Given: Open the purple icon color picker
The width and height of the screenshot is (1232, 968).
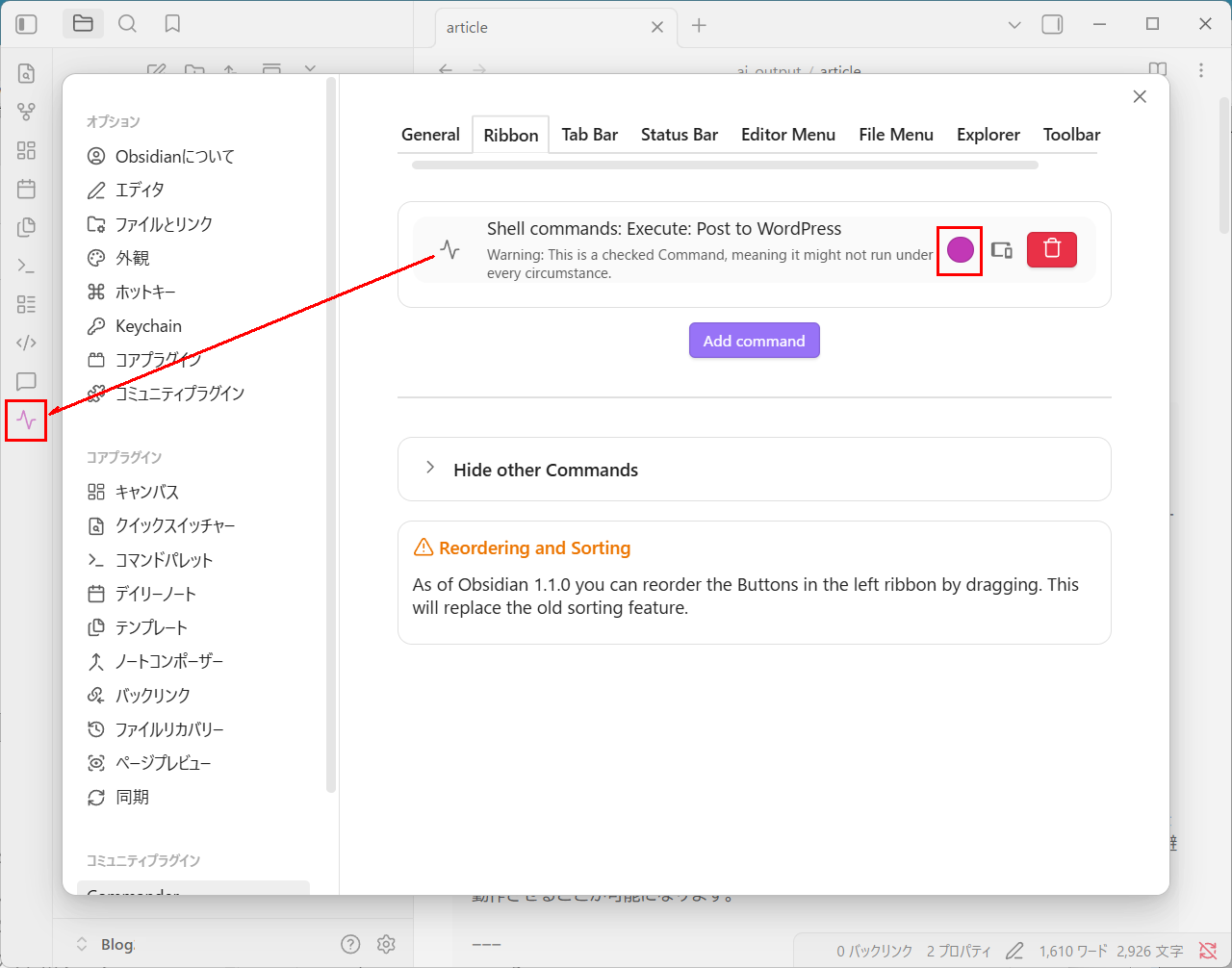Looking at the screenshot, I should 960,250.
